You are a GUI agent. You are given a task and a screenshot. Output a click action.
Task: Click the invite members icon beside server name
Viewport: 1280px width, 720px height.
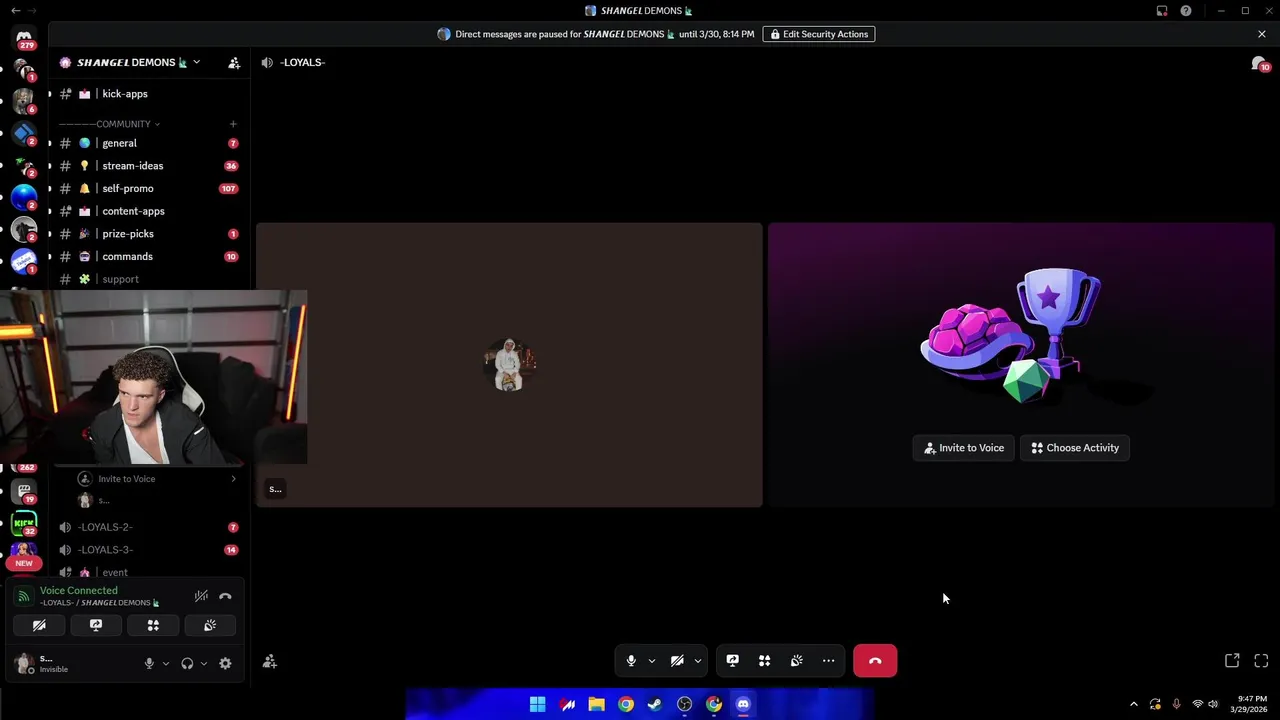tap(234, 62)
